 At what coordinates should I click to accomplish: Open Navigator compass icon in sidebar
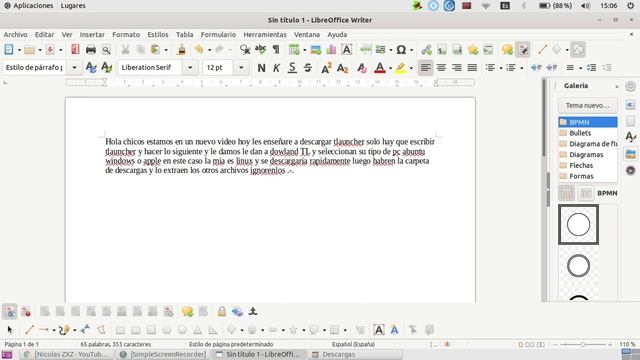coord(631,170)
